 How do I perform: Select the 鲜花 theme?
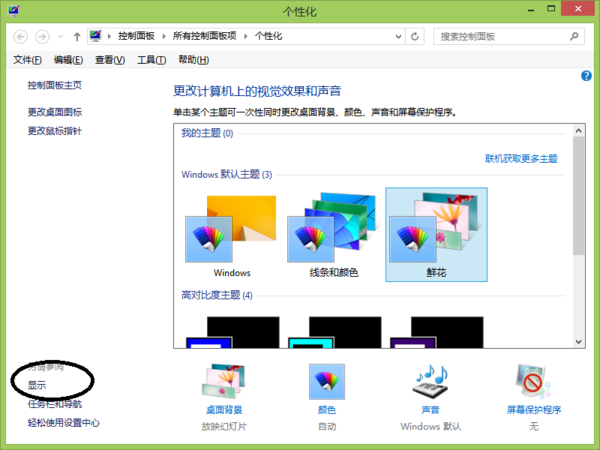pos(436,235)
